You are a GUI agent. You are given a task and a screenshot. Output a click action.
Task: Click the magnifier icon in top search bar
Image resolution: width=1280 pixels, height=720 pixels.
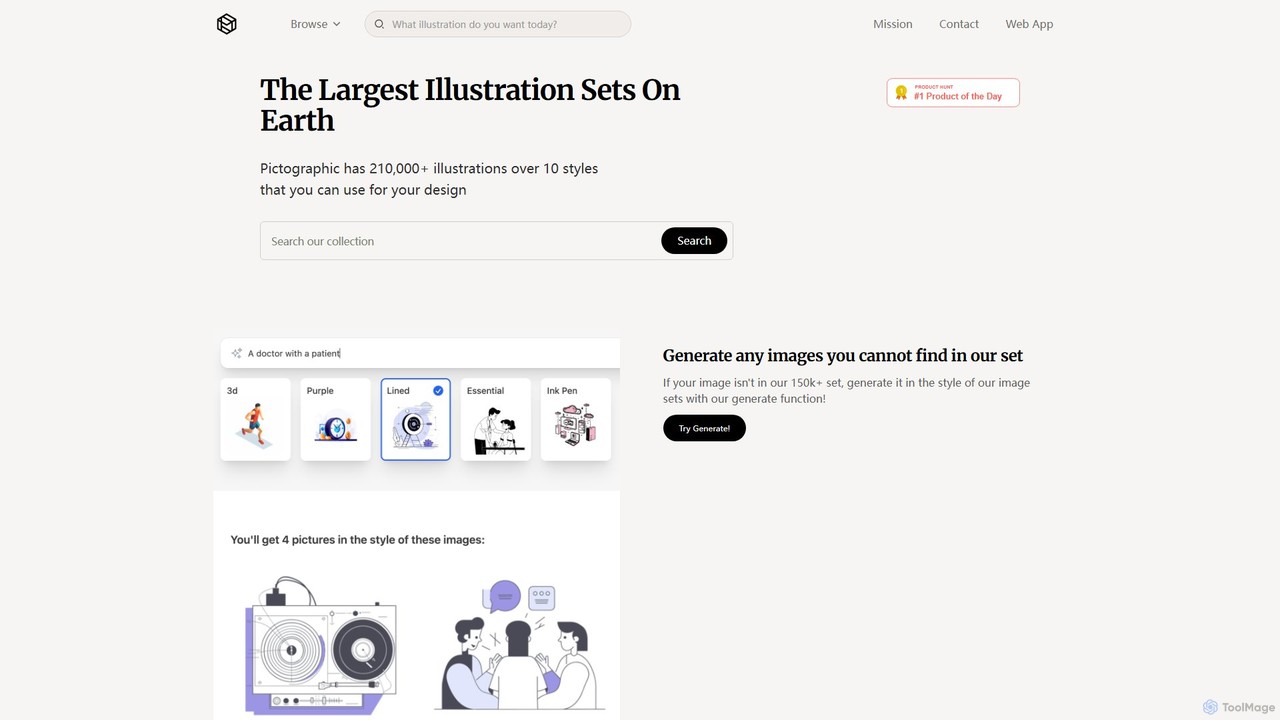380,24
